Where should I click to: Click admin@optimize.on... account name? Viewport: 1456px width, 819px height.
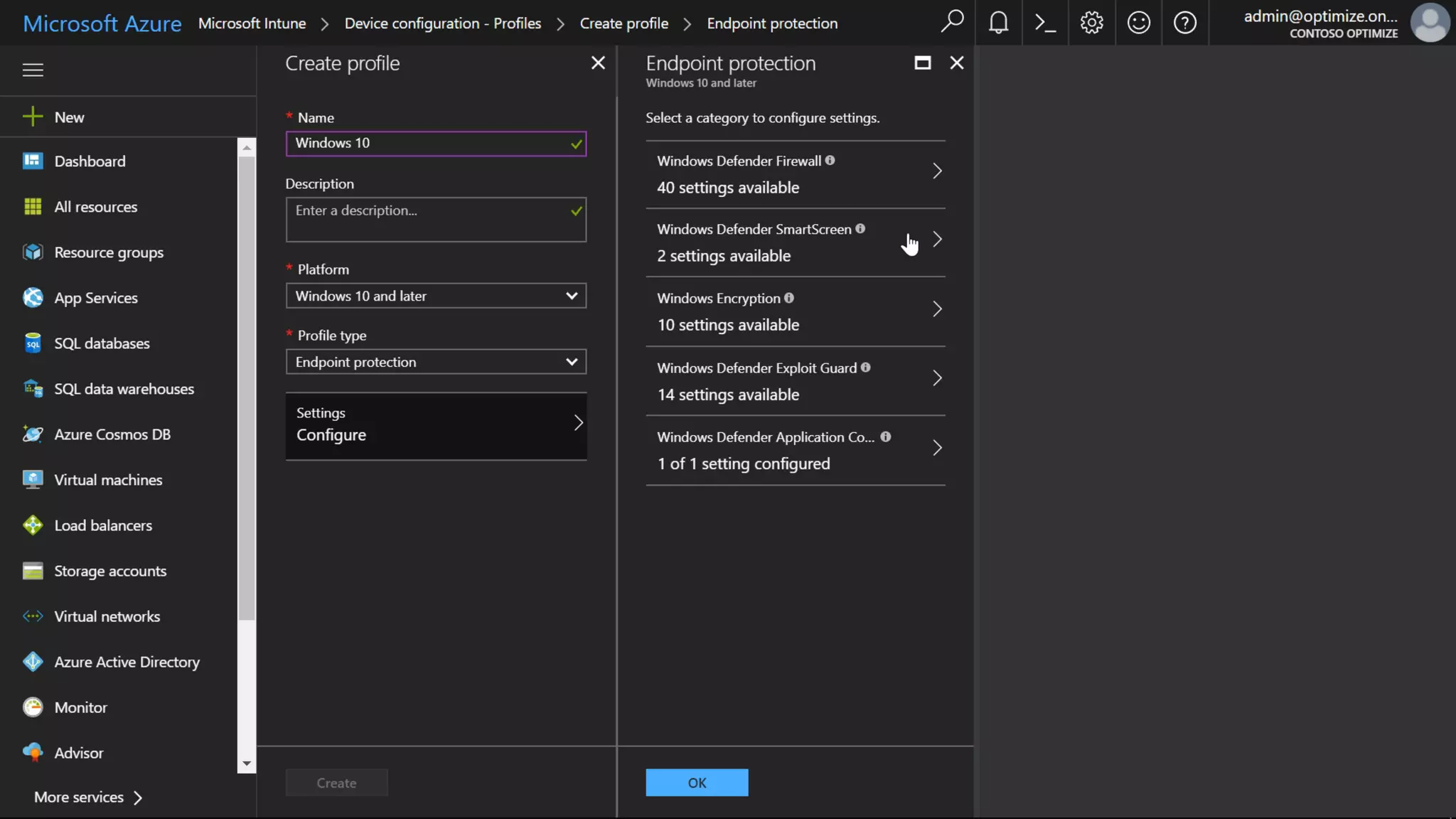(x=1320, y=16)
